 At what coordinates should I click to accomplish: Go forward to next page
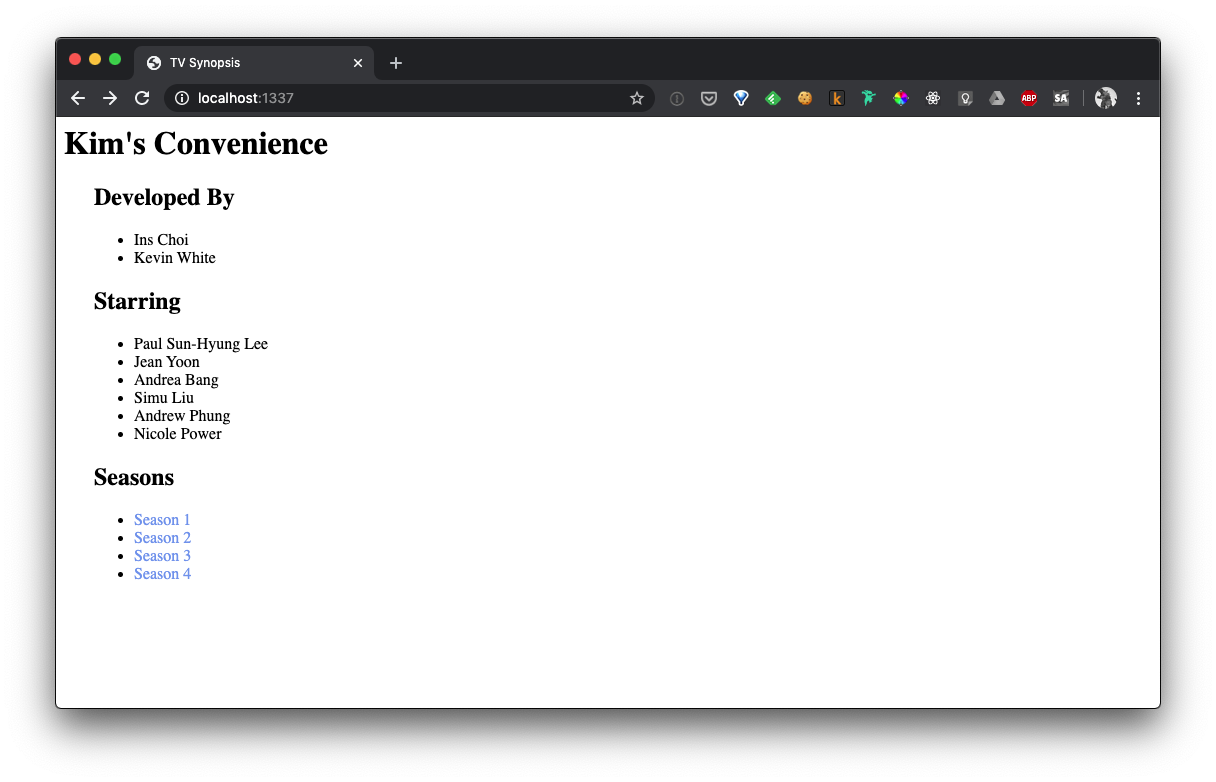pos(110,98)
